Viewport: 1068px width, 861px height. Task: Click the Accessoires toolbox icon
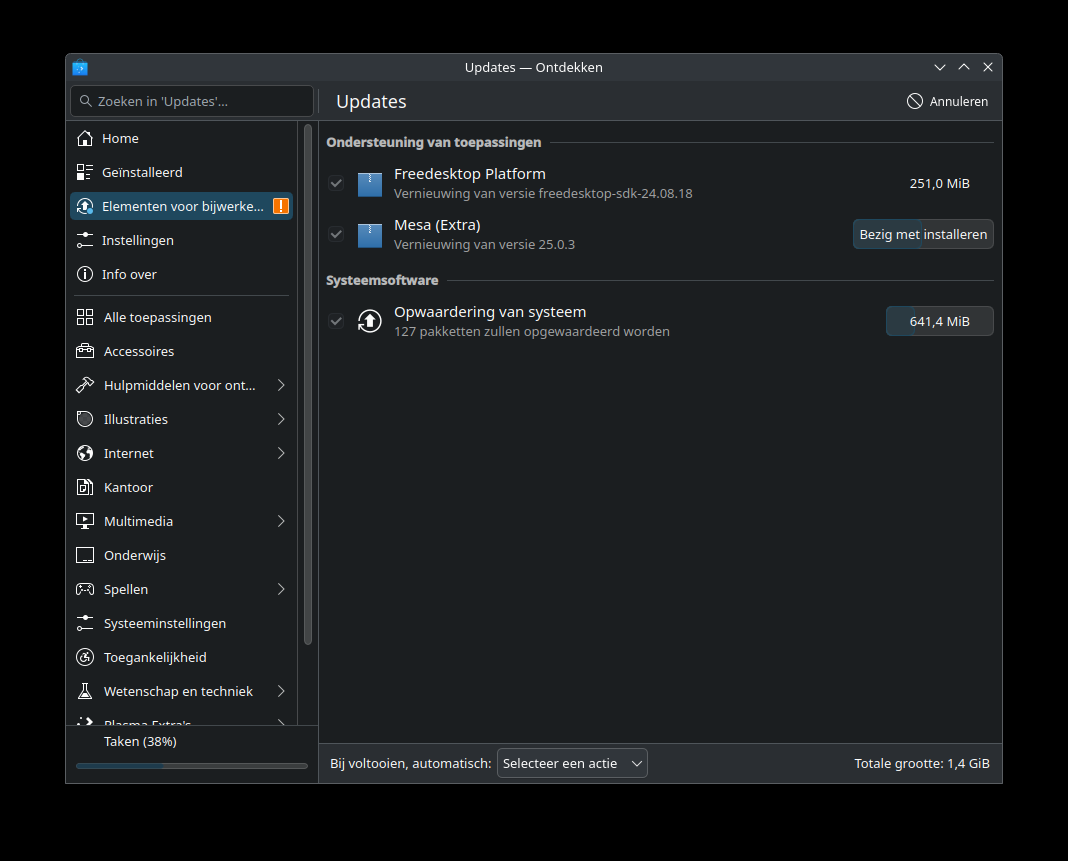point(84,351)
